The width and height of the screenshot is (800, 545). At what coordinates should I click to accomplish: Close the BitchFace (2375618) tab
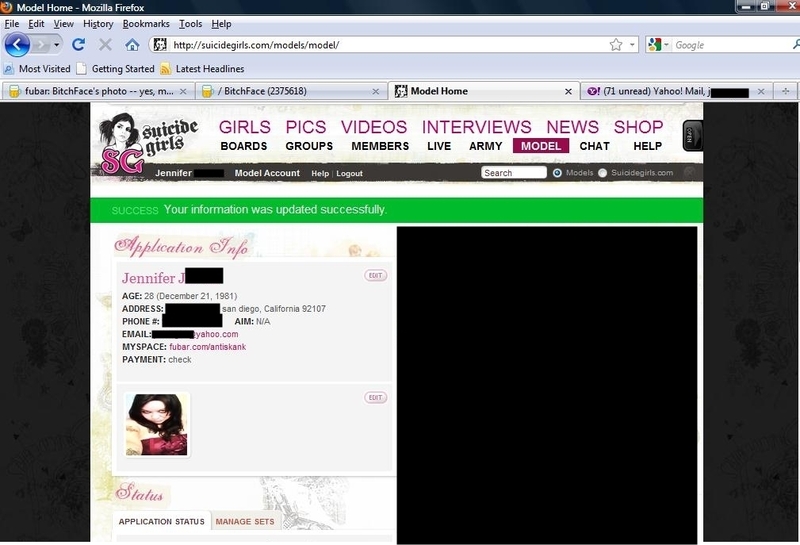[x=376, y=91]
